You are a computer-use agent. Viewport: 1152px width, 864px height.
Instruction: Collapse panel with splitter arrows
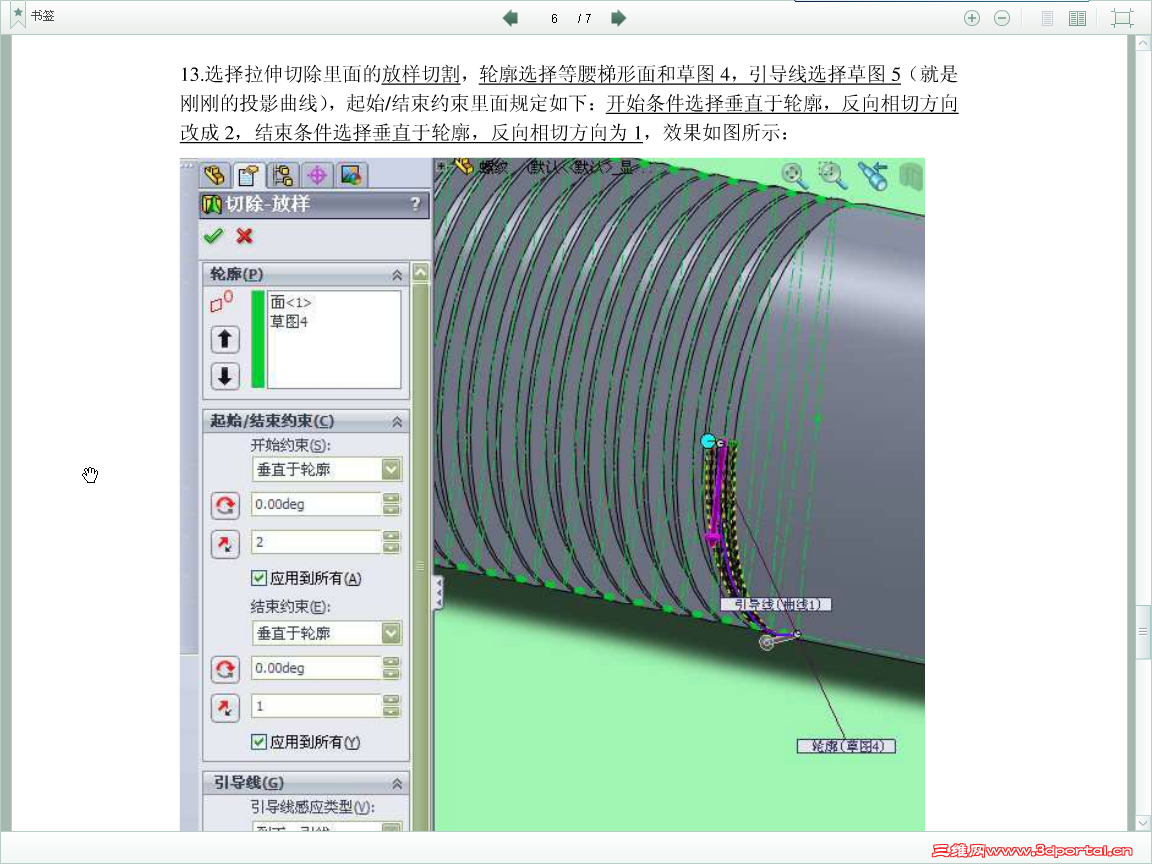[439, 592]
